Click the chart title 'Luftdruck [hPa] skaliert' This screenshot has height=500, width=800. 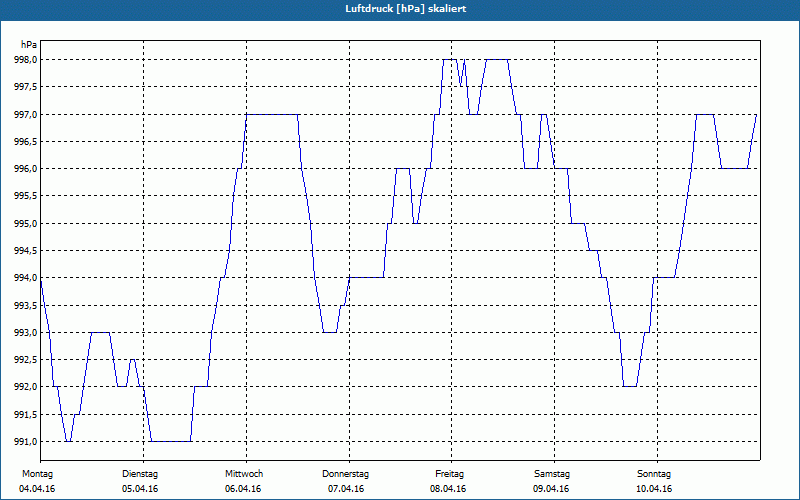pos(406,9)
